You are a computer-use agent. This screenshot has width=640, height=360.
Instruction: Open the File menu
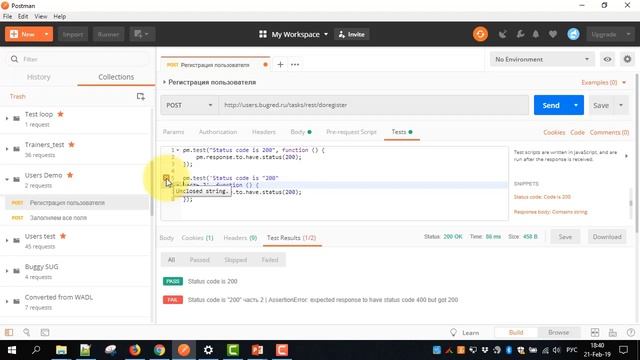[x=7, y=16]
